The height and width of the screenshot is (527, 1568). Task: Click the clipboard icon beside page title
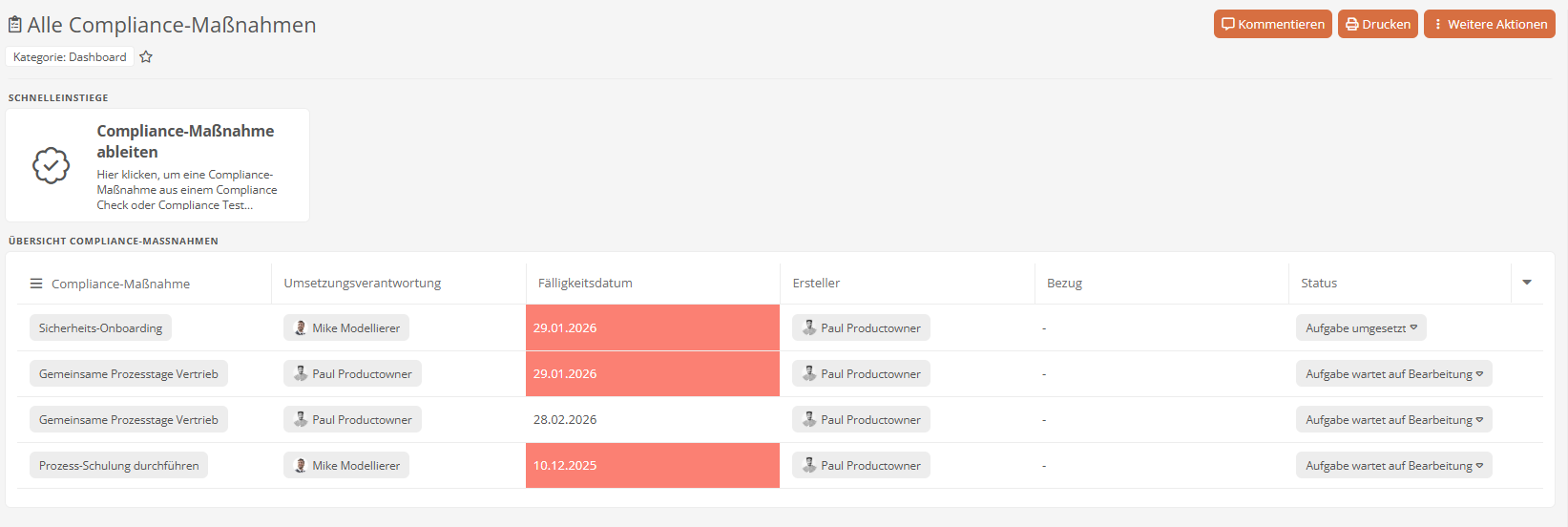tap(15, 25)
